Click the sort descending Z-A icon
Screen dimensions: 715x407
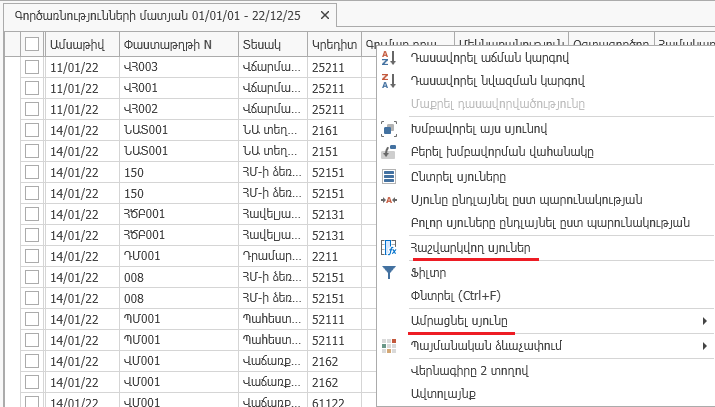390,80
